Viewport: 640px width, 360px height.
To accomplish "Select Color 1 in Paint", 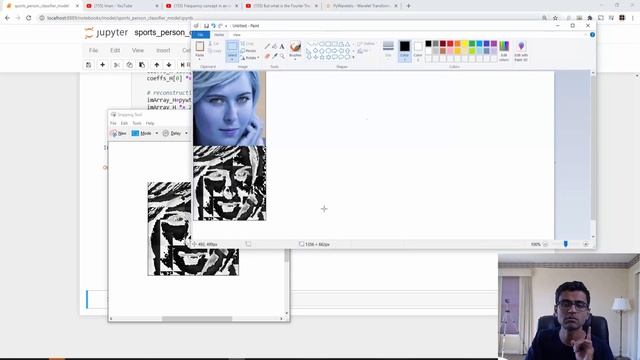I will point(404,51).
